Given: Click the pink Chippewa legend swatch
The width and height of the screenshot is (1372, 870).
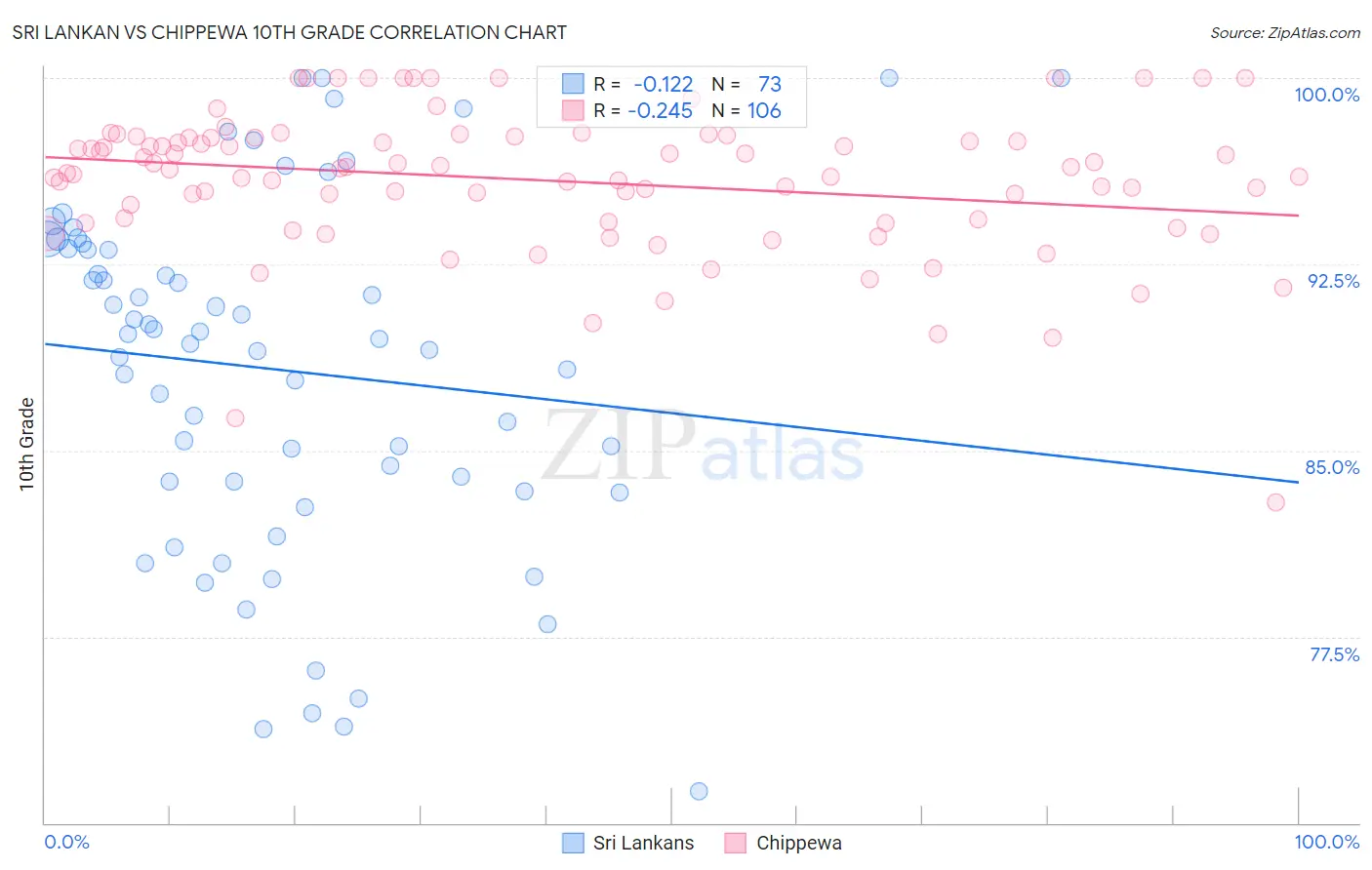Looking at the screenshot, I should pos(736,843).
